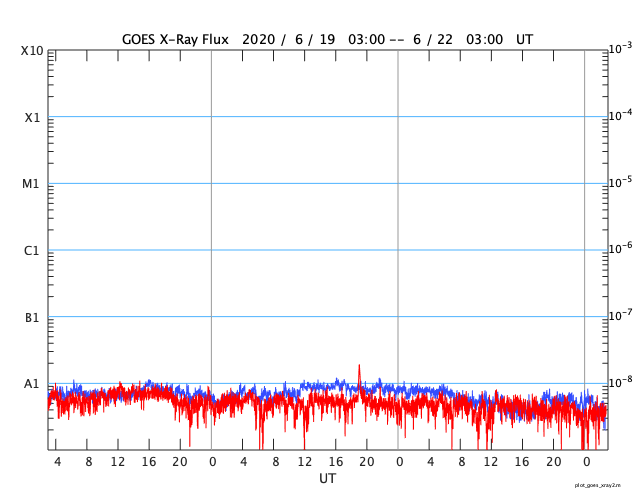Select the start date "2020 / 6 / 19" in title
Screen dimensions: 640x500
[289, 40]
